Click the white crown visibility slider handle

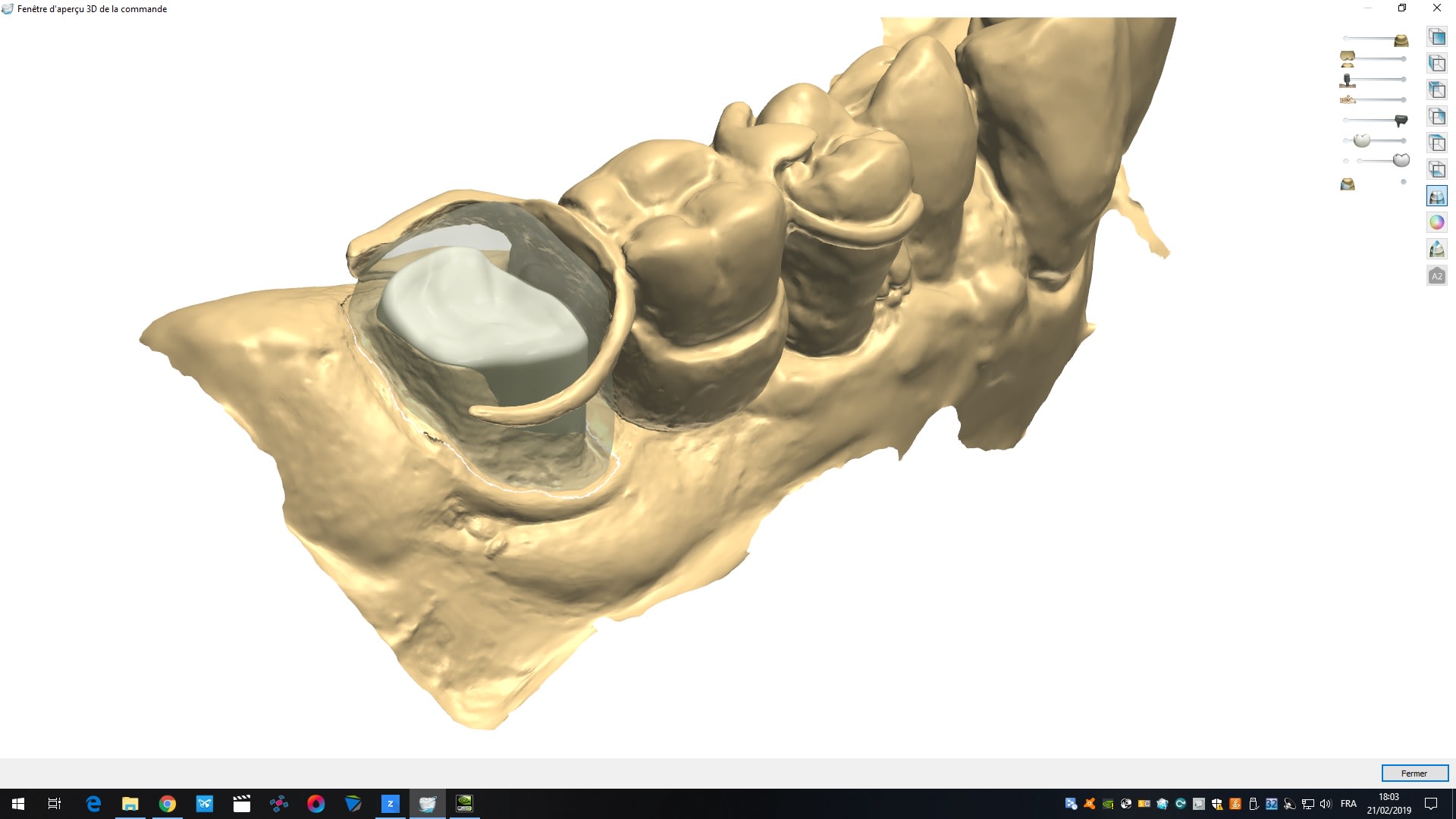tap(1362, 140)
